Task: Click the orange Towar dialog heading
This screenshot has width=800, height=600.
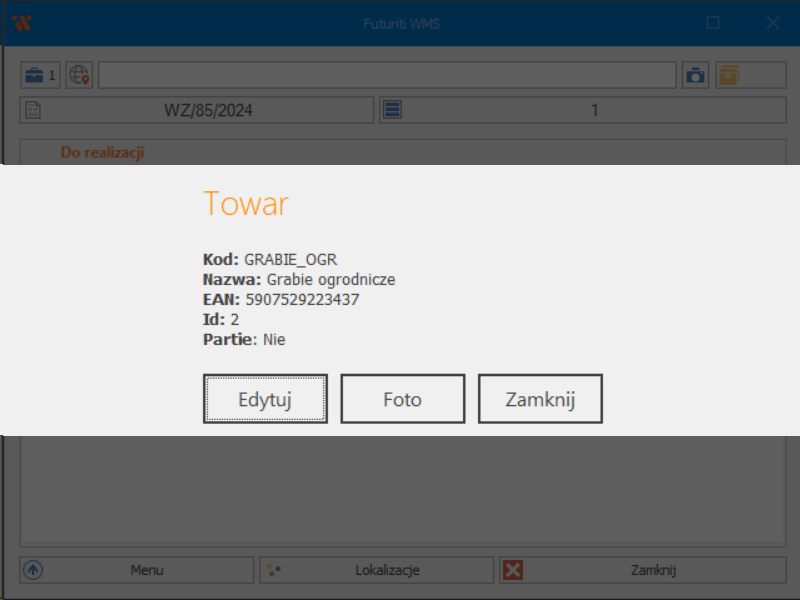Action: pyautogui.click(x=246, y=204)
